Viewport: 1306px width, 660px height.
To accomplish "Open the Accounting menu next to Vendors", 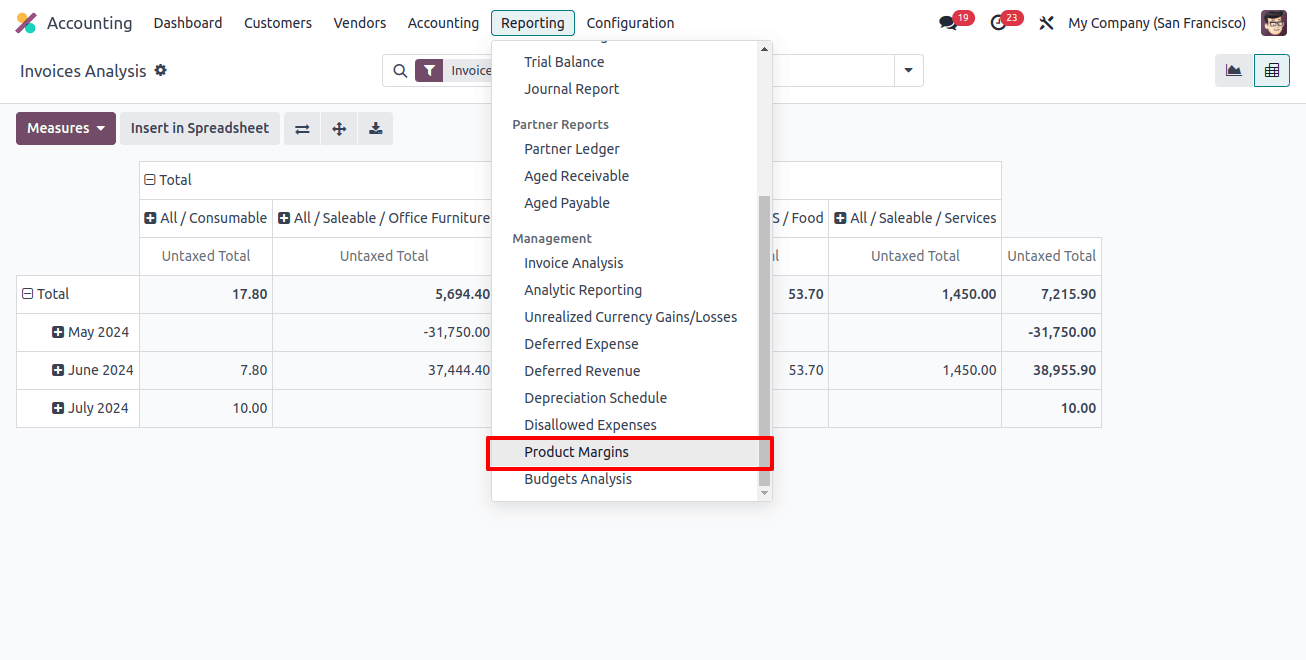I will pos(443,23).
